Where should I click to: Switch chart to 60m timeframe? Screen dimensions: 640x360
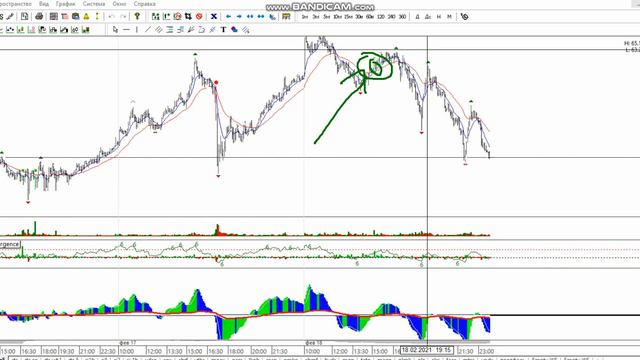(x=370, y=17)
